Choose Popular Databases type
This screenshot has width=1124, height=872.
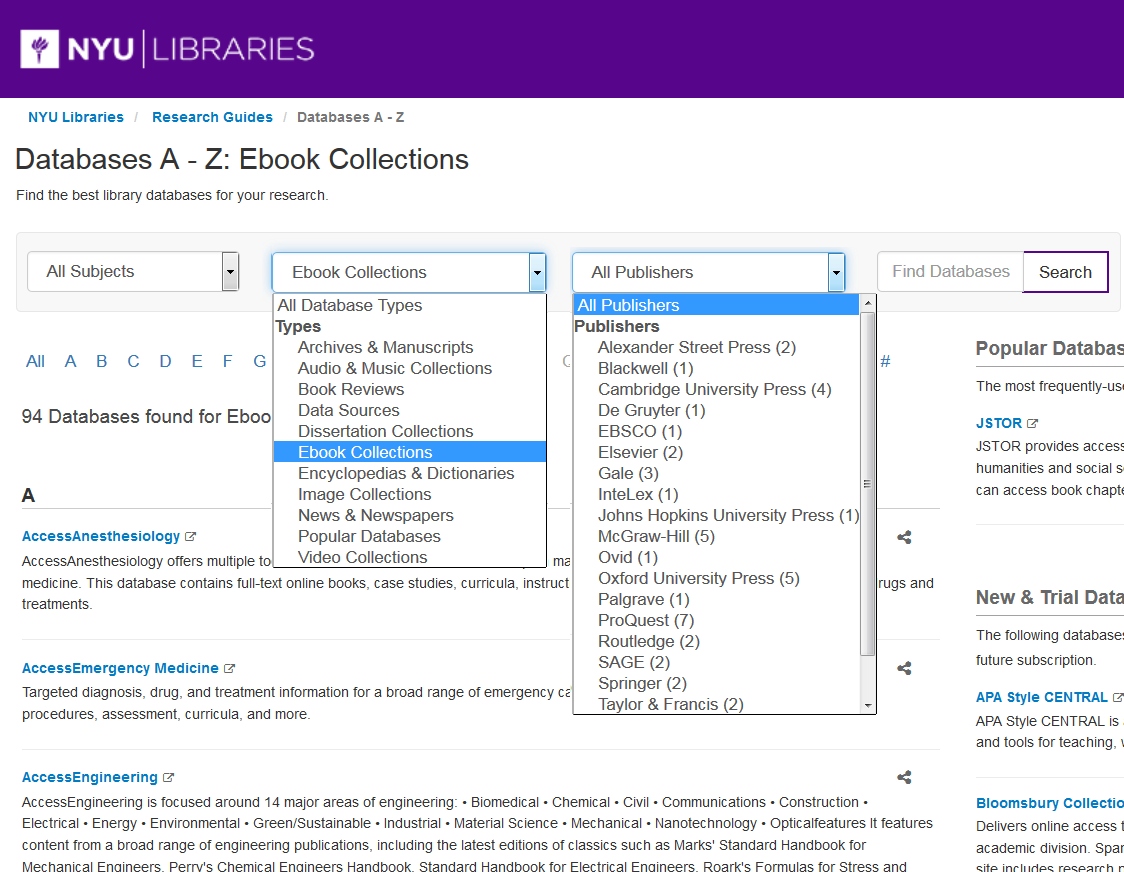(x=409, y=536)
